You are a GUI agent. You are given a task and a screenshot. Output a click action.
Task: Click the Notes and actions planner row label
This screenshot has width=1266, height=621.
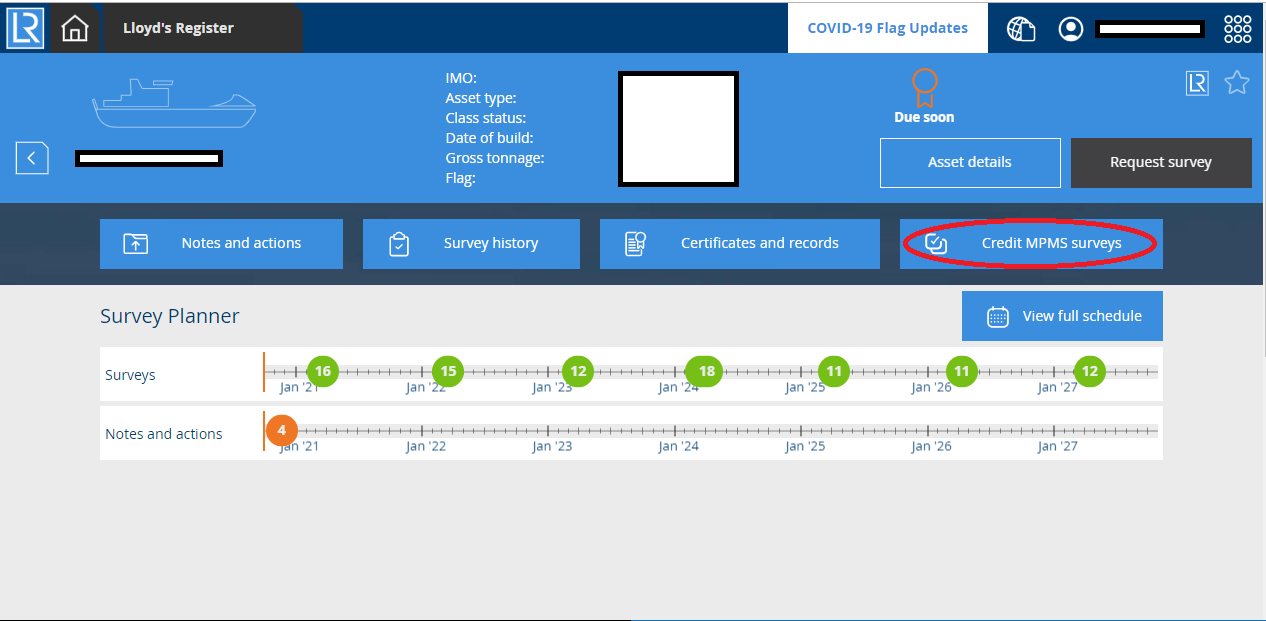(164, 434)
